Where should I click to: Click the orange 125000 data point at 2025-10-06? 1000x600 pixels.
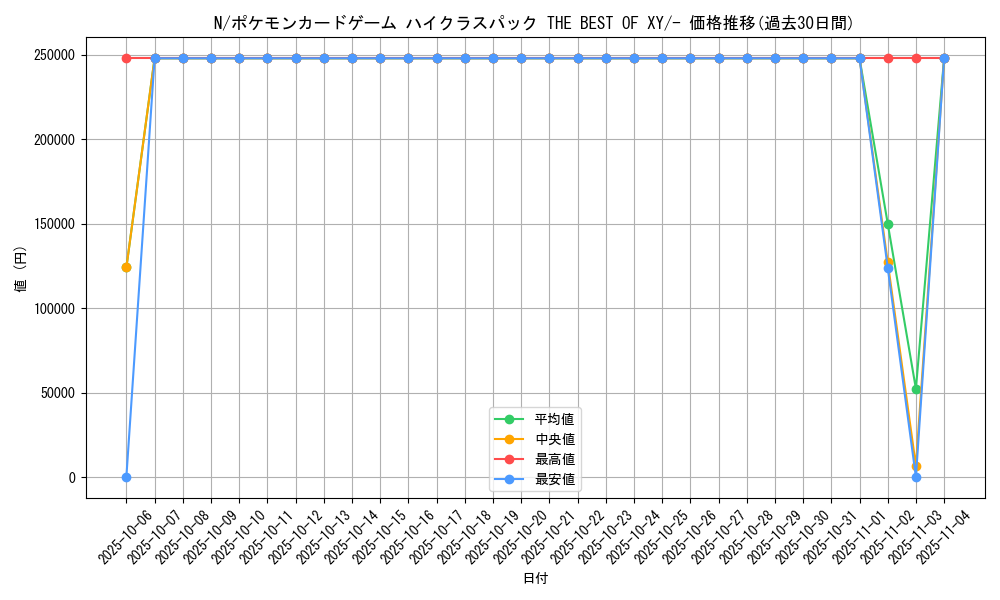(124, 267)
